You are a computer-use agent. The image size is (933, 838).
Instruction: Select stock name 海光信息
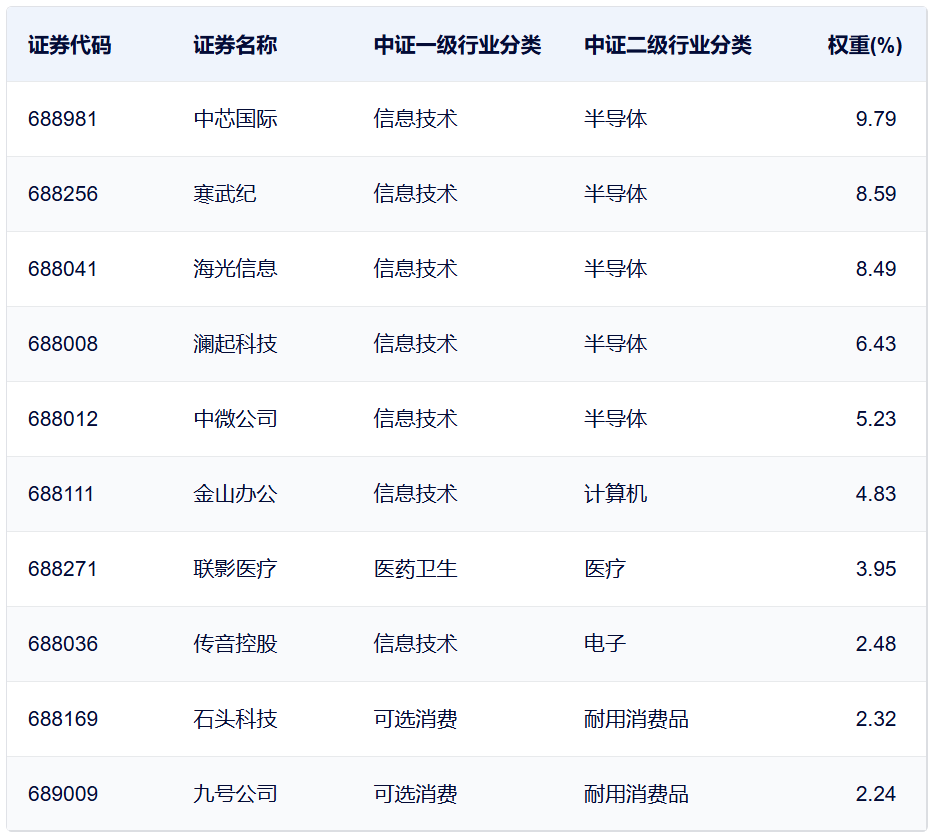pos(235,269)
